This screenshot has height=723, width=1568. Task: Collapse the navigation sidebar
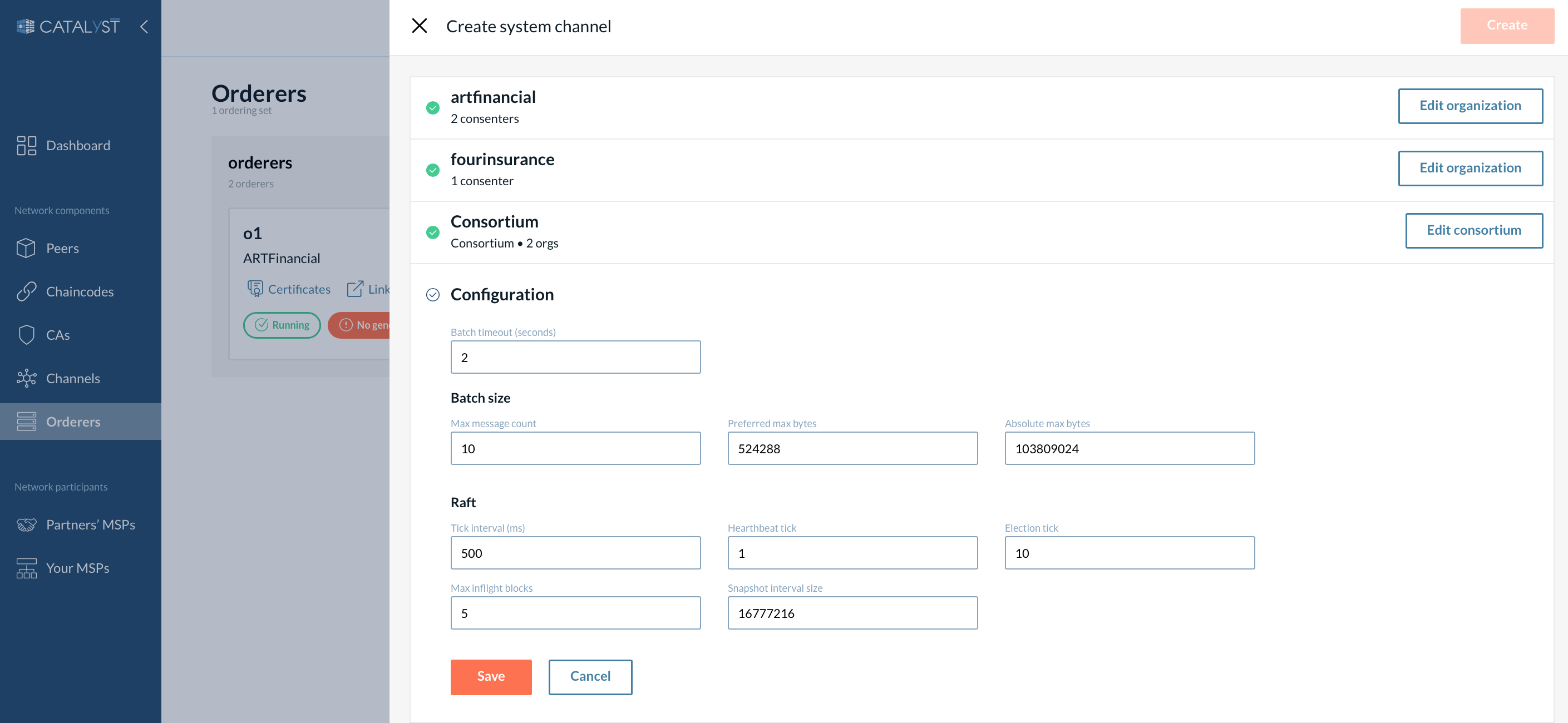coord(144,27)
